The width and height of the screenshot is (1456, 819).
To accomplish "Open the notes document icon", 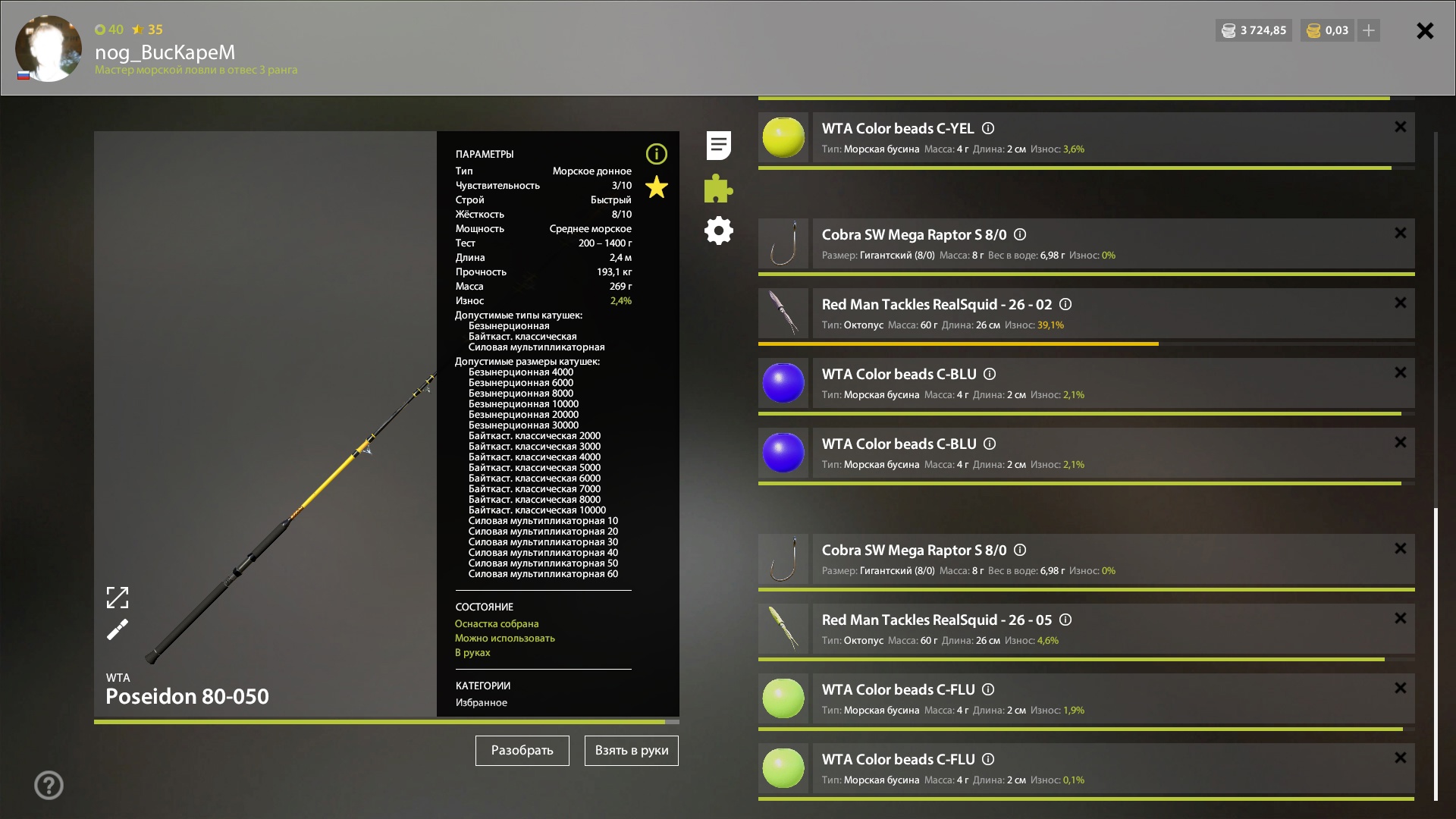I will [718, 145].
